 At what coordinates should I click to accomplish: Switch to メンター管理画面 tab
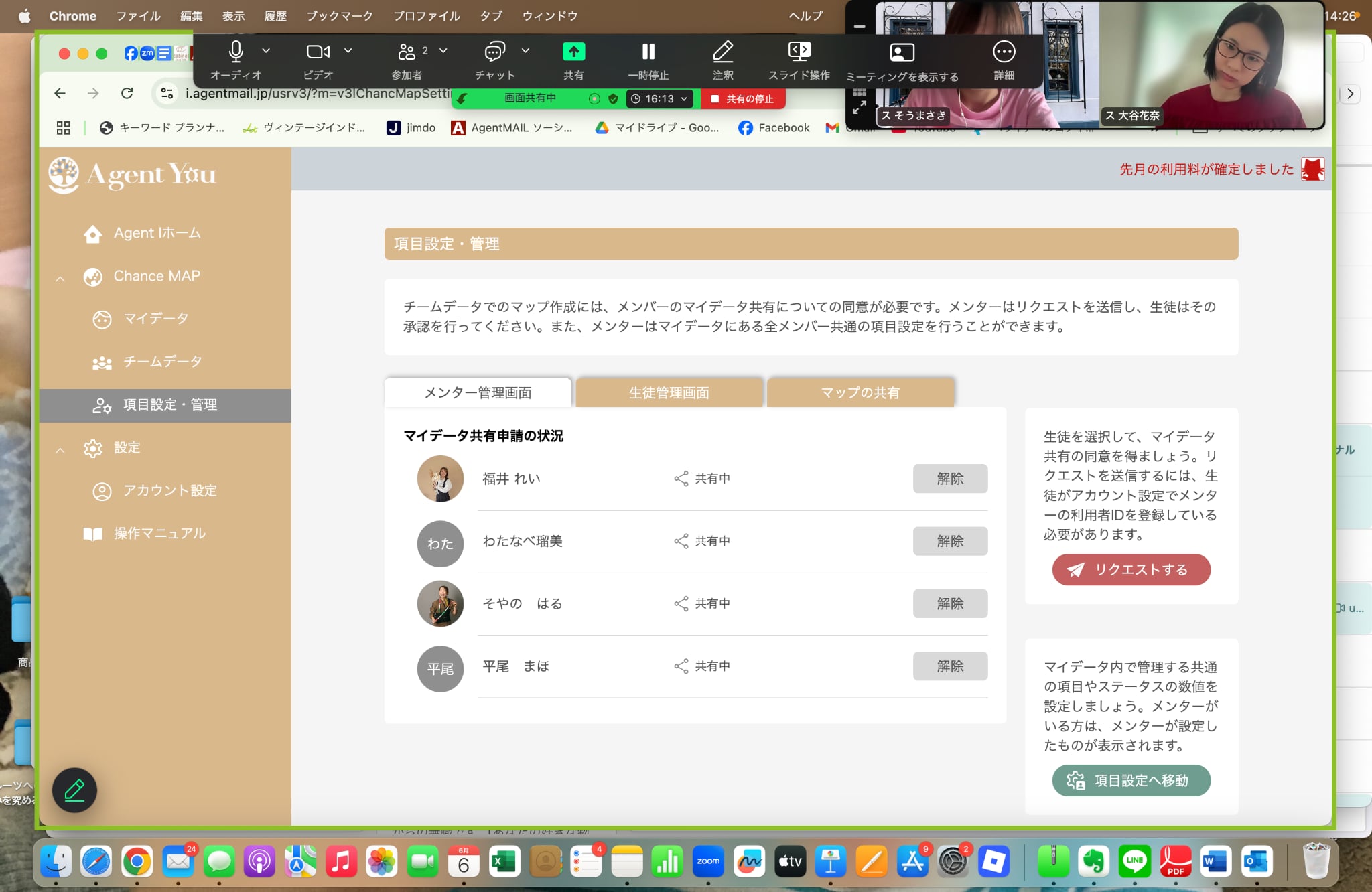point(478,393)
